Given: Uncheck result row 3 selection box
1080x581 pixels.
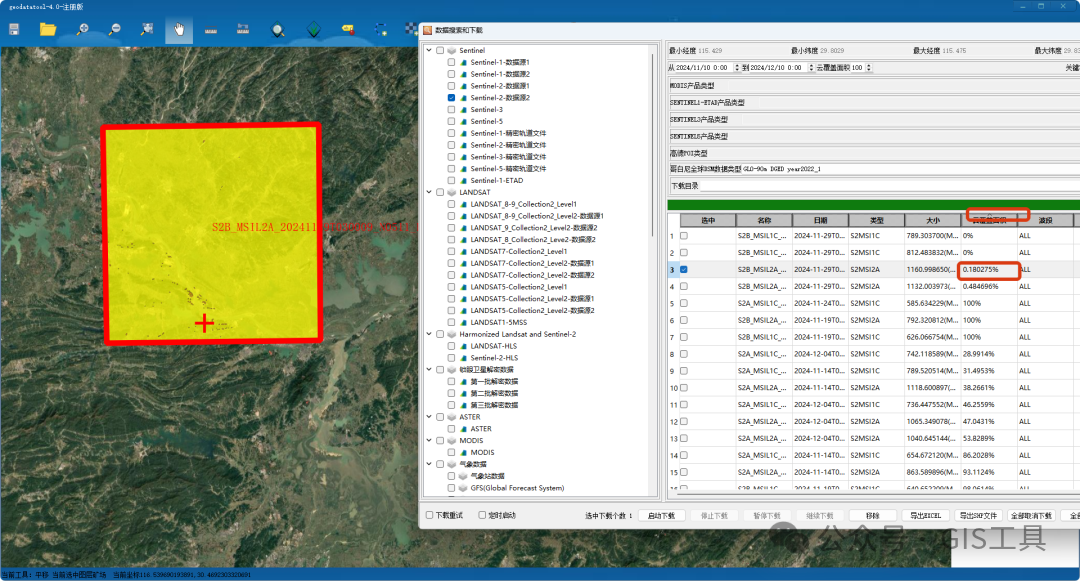Looking at the screenshot, I should (x=684, y=269).
